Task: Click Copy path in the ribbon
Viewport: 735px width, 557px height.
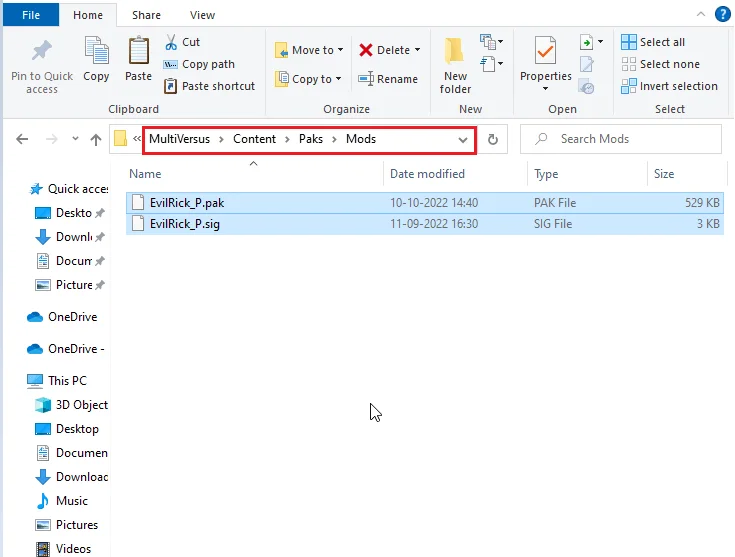Action: 199,64
